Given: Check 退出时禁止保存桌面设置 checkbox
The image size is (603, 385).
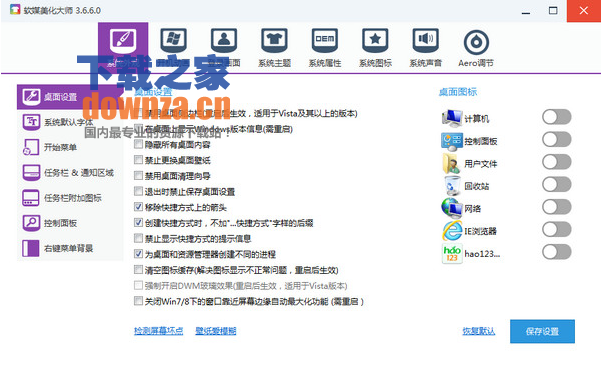Looking at the screenshot, I should (138, 191).
